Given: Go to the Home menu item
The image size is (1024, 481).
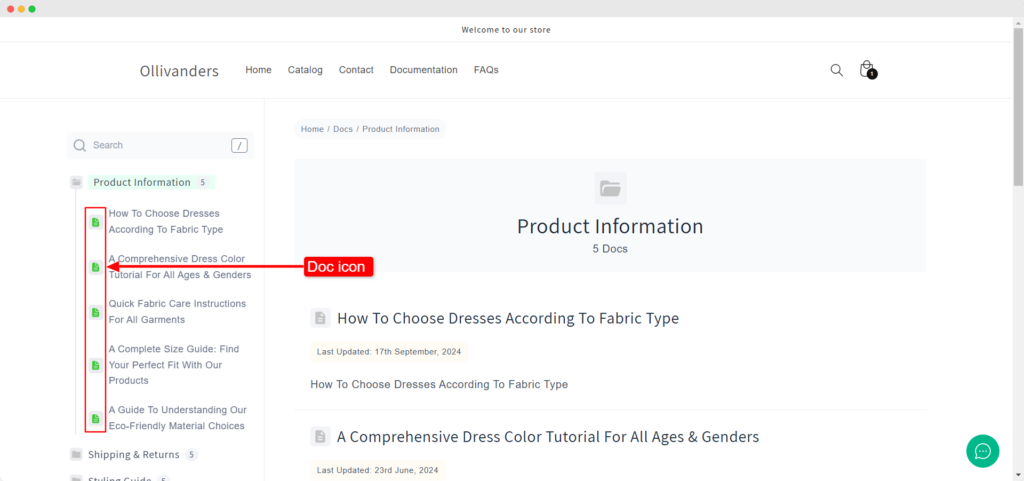Looking at the screenshot, I should tap(259, 70).
